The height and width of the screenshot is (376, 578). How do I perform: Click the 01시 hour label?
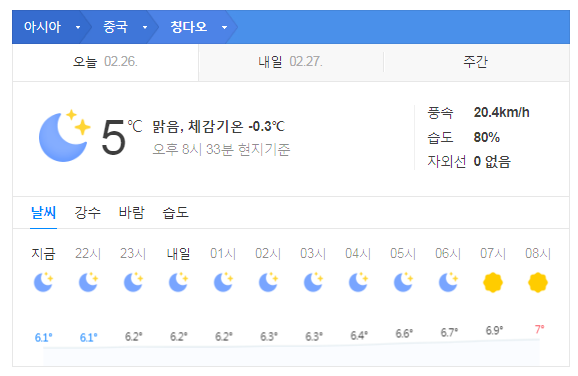click(x=223, y=254)
